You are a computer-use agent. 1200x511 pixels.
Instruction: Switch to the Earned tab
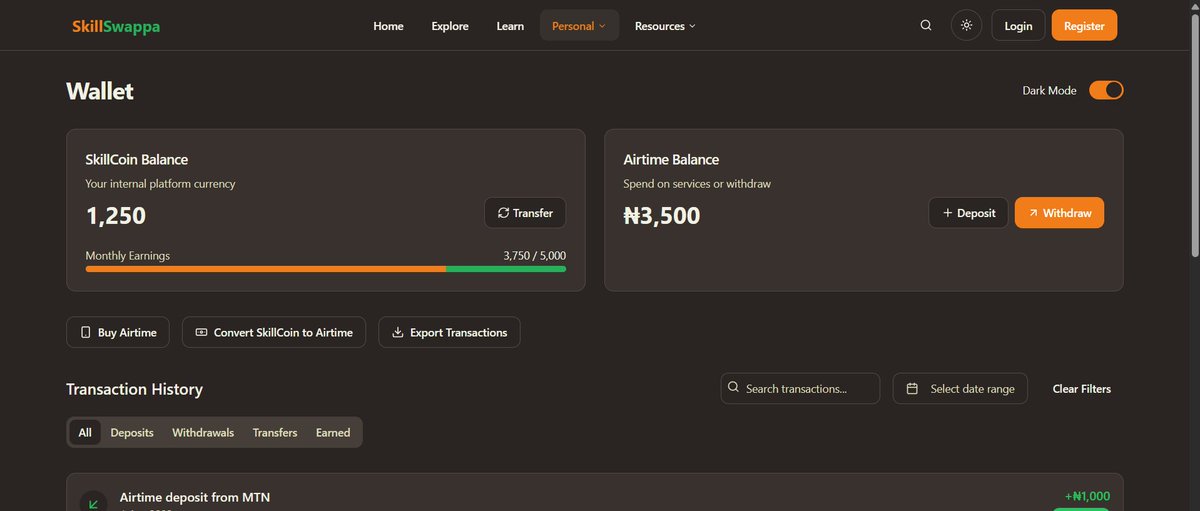click(x=333, y=432)
